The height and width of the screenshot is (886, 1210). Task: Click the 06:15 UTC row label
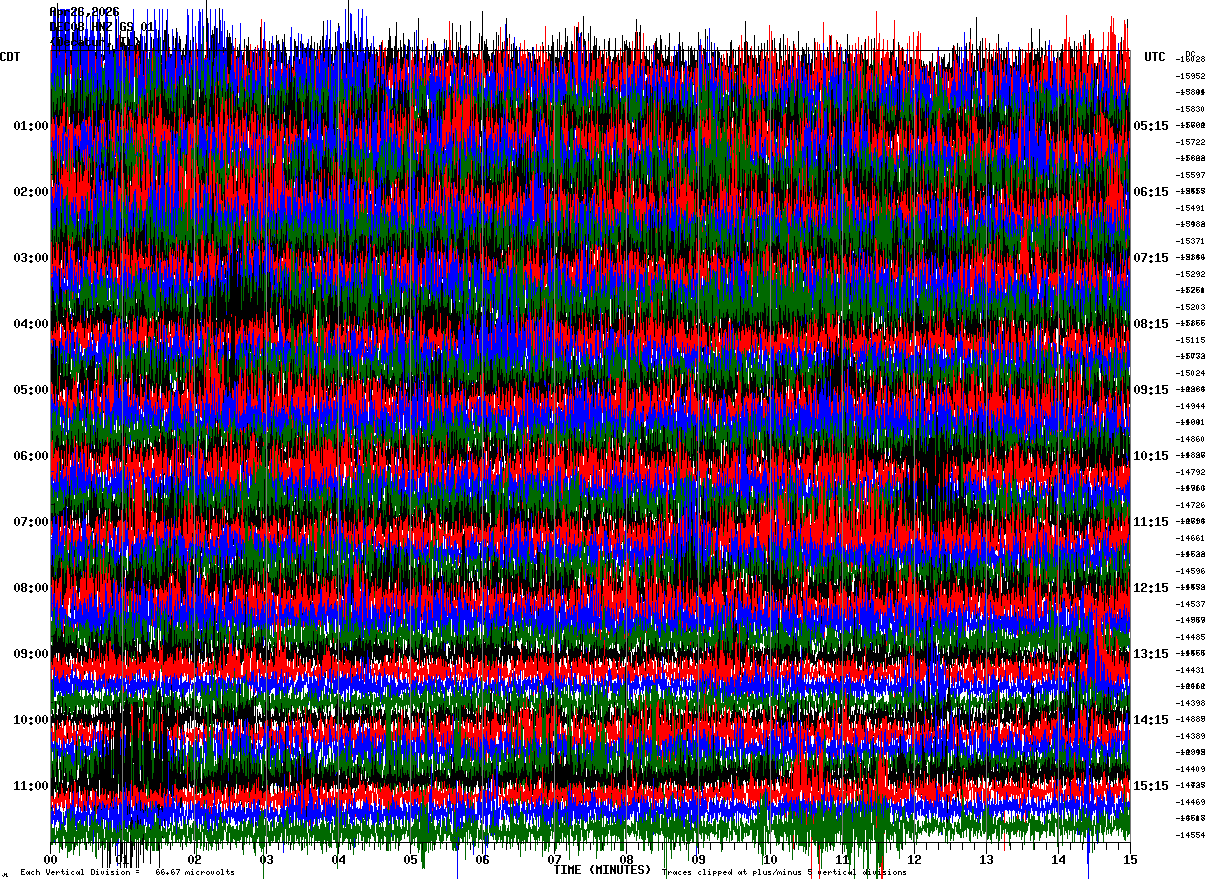point(1151,192)
